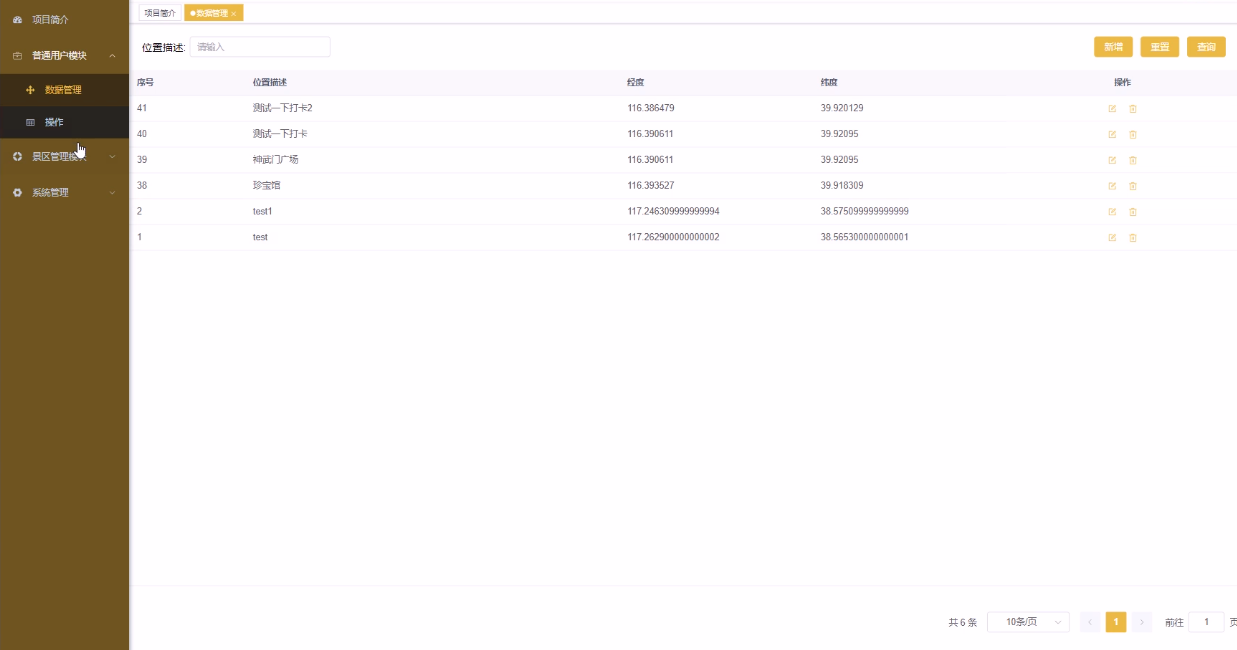Close the 数据管理 tab with its x icon
The image size is (1237, 650).
point(234,14)
